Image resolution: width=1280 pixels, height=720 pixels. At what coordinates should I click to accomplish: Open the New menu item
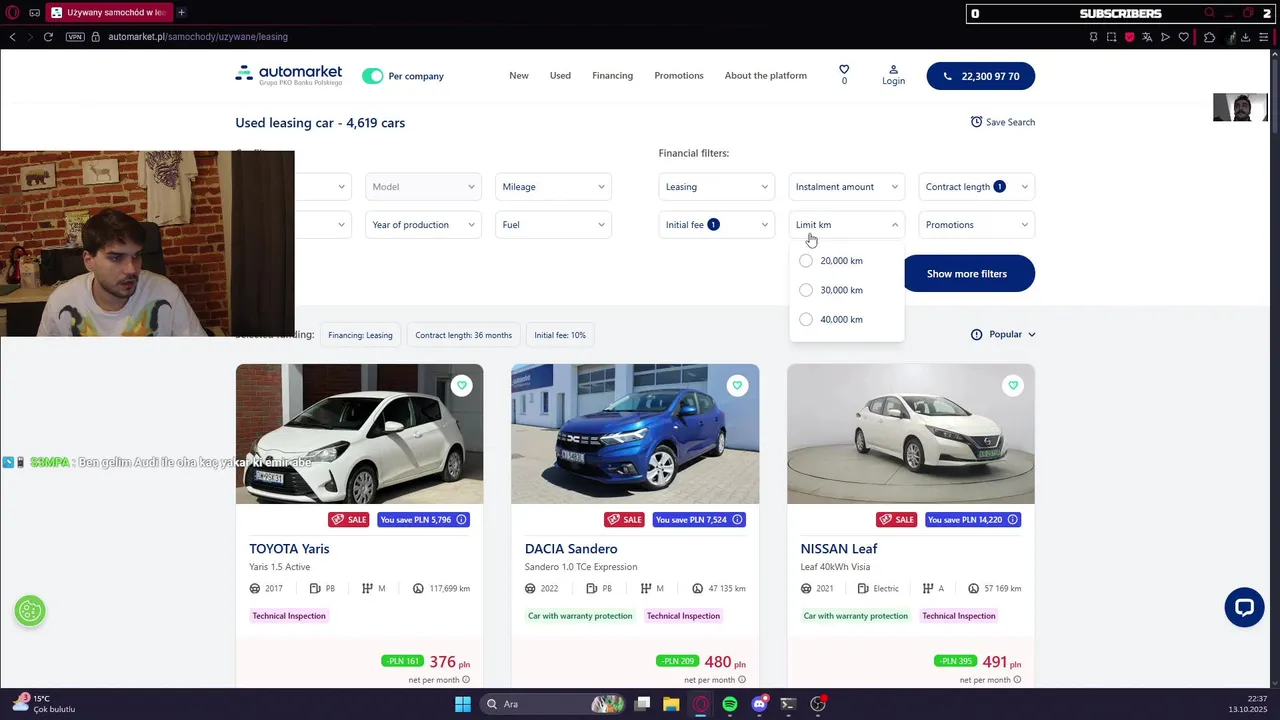518,76
